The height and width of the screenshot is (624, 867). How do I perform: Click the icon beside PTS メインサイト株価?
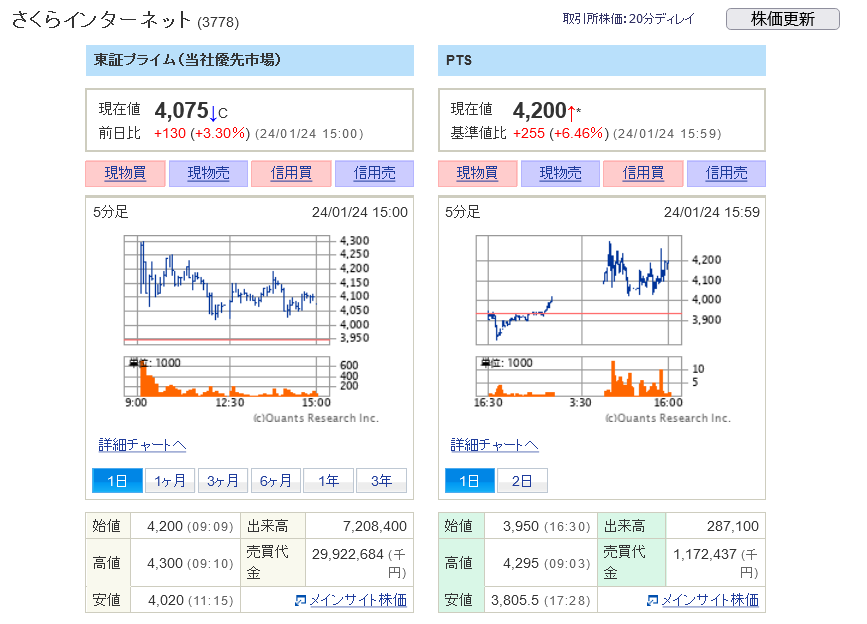coord(653,601)
